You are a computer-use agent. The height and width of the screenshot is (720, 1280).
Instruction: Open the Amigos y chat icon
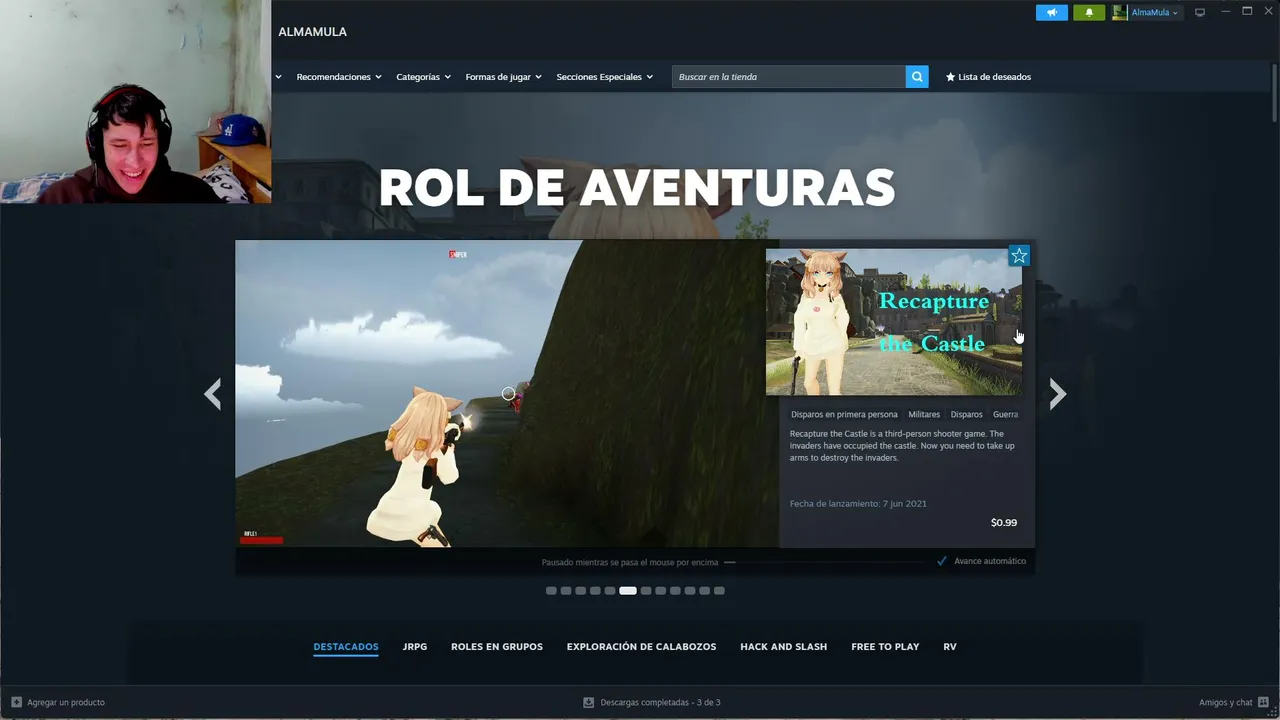point(1264,702)
